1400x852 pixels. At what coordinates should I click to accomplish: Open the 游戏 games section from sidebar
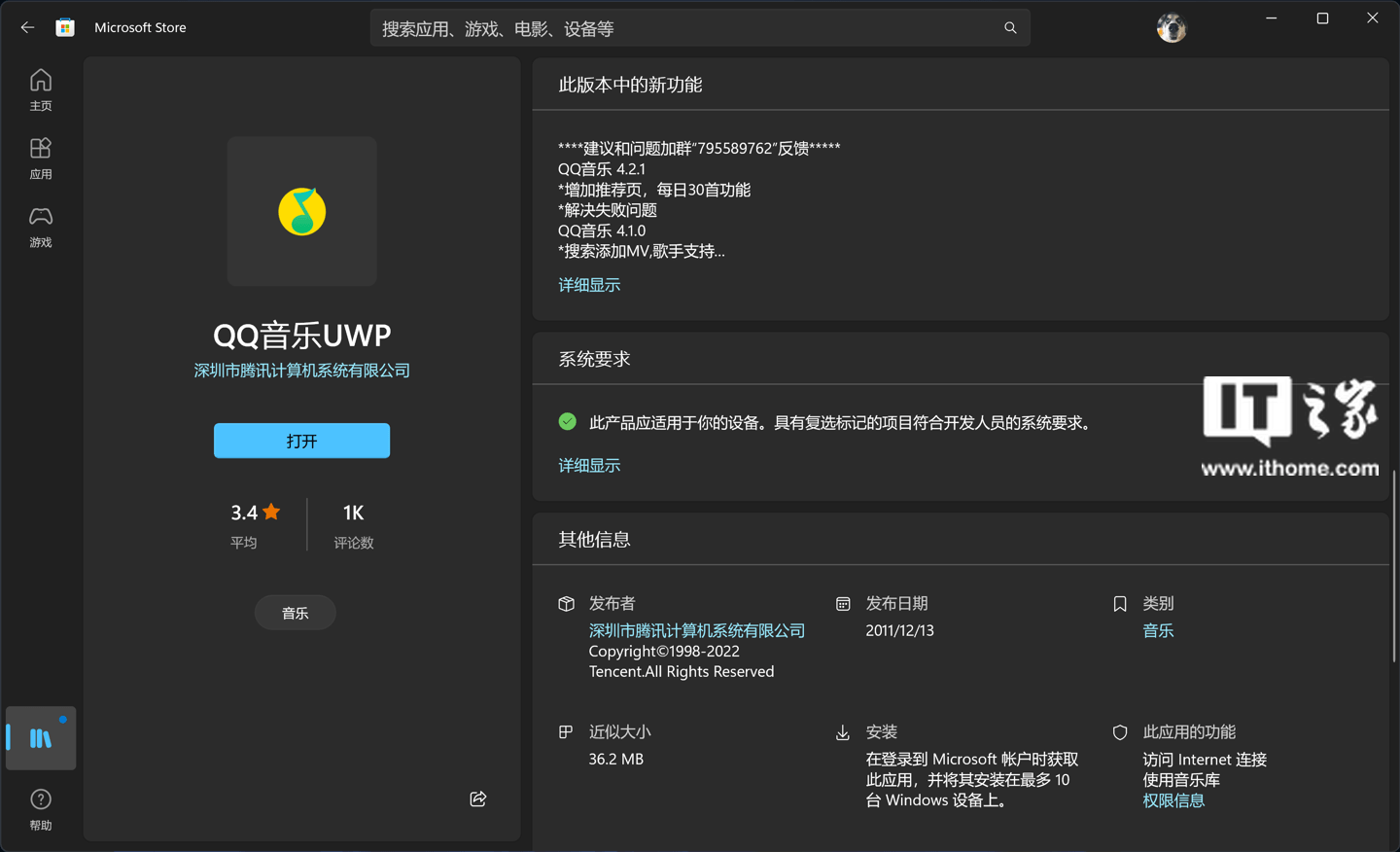(x=40, y=227)
